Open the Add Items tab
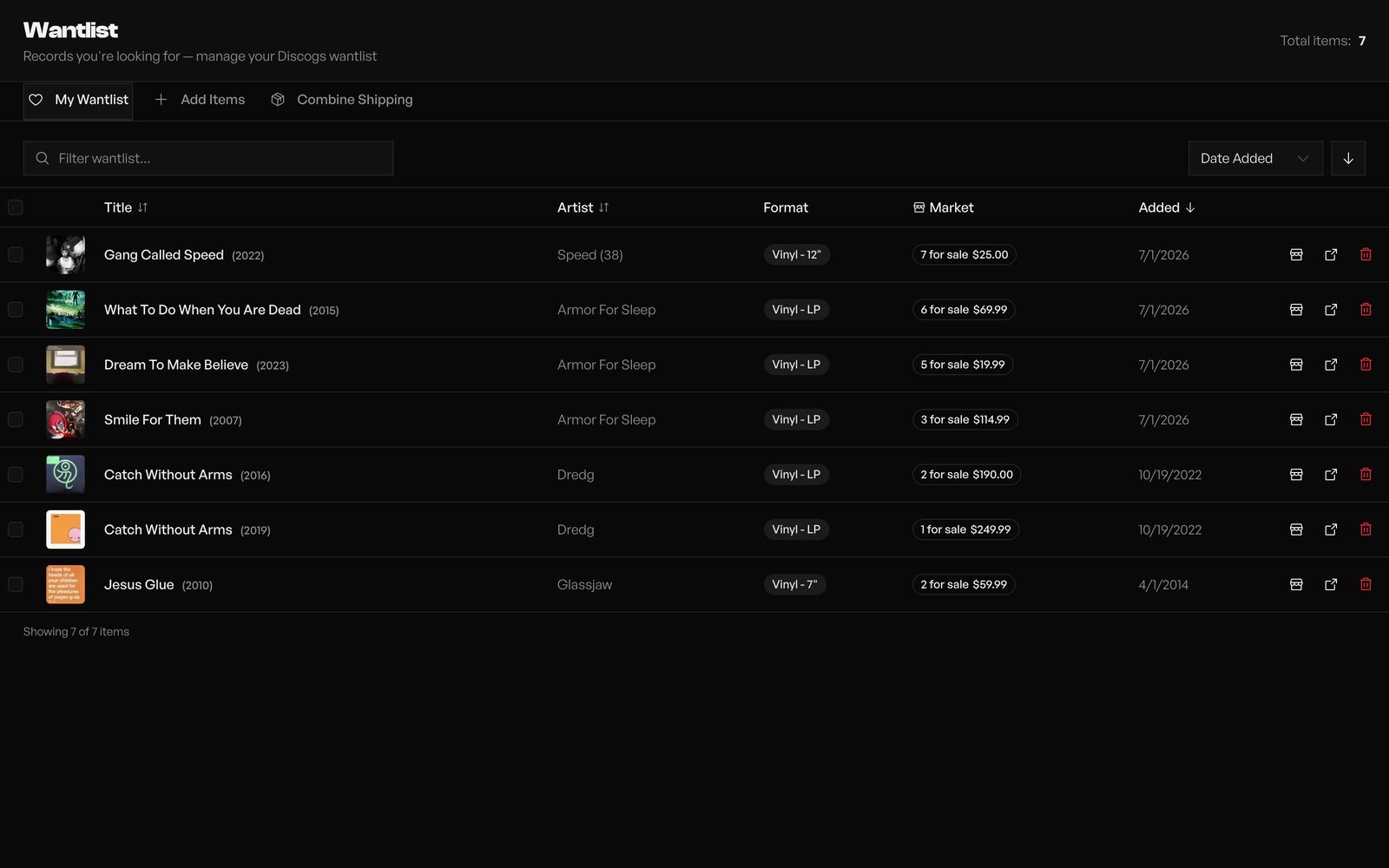Screen dimensions: 1389x868 tap(200, 100)
